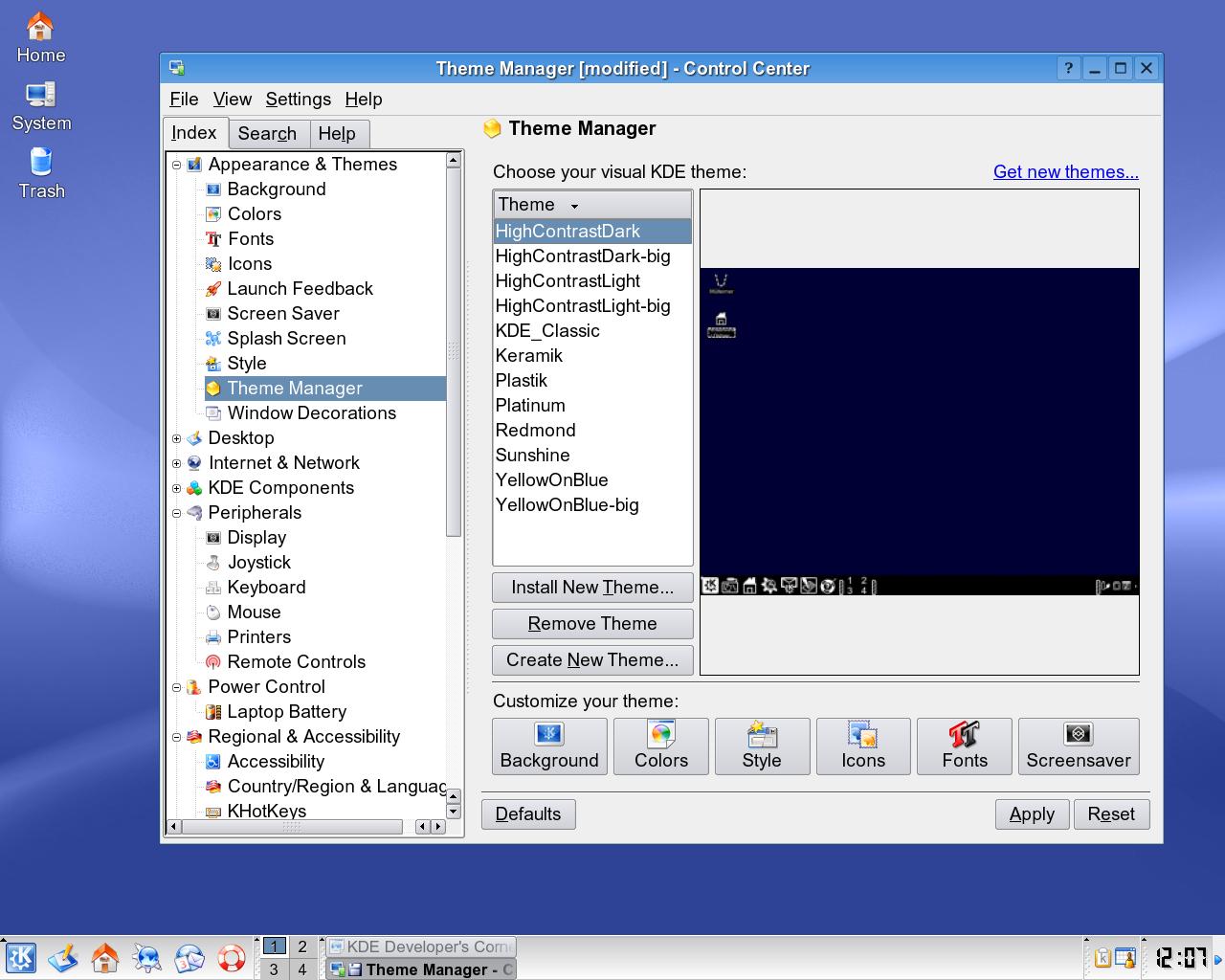Select the Screen Saver tree icon
The height and width of the screenshot is (980, 1225).
pyautogui.click(x=213, y=314)
